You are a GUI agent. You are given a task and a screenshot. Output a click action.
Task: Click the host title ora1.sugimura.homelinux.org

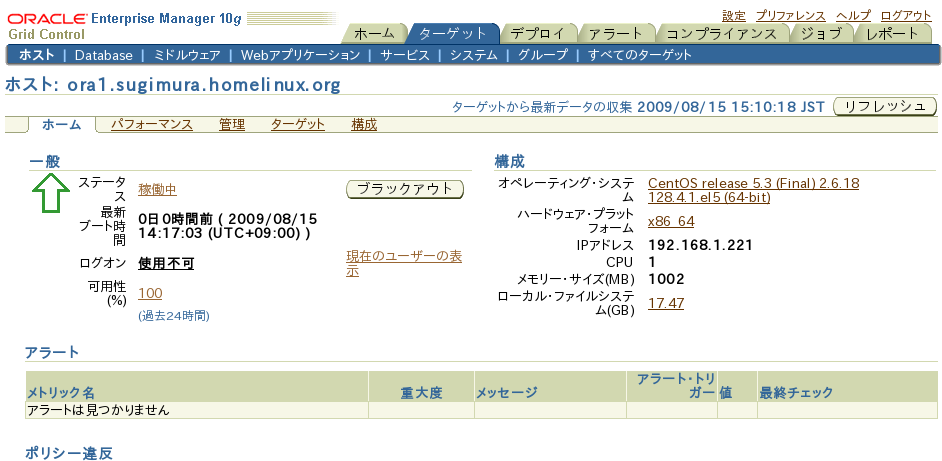[x=204, y=85]
